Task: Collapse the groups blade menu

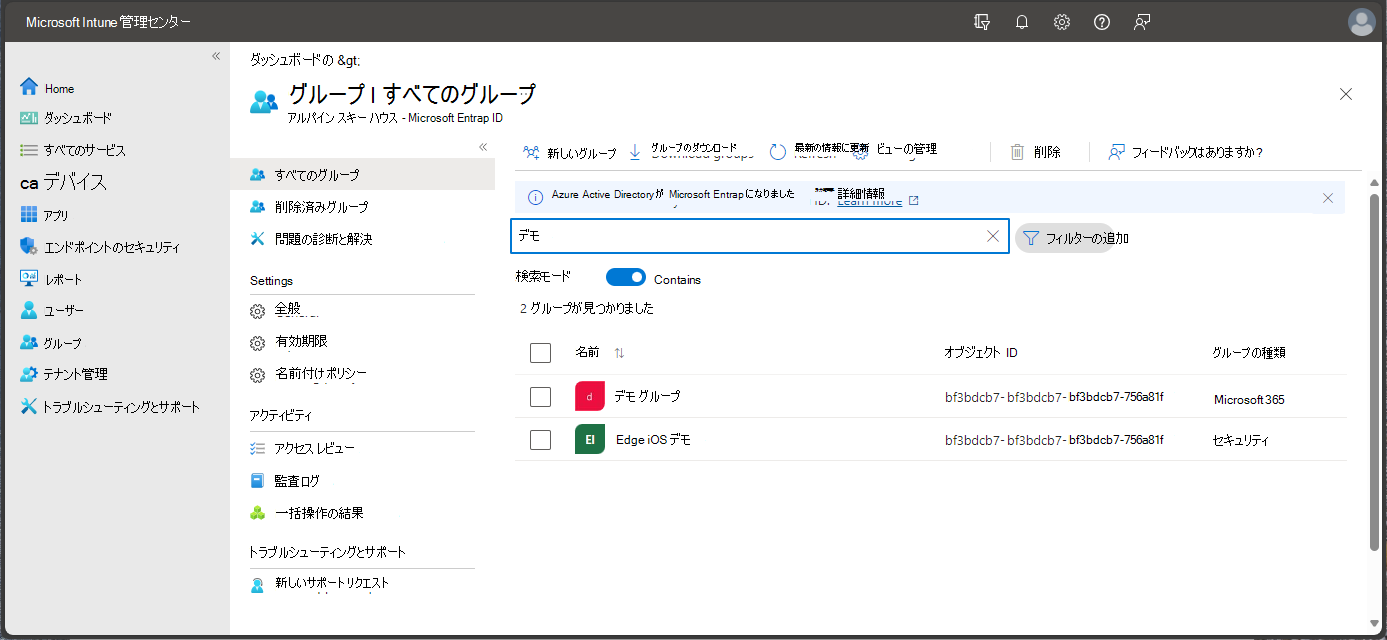Action: point(483,147)
